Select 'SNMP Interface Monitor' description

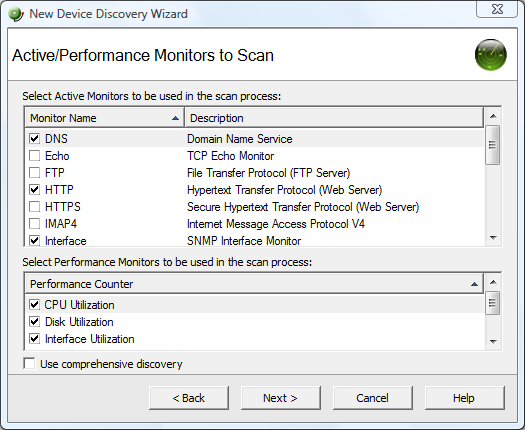244,241
